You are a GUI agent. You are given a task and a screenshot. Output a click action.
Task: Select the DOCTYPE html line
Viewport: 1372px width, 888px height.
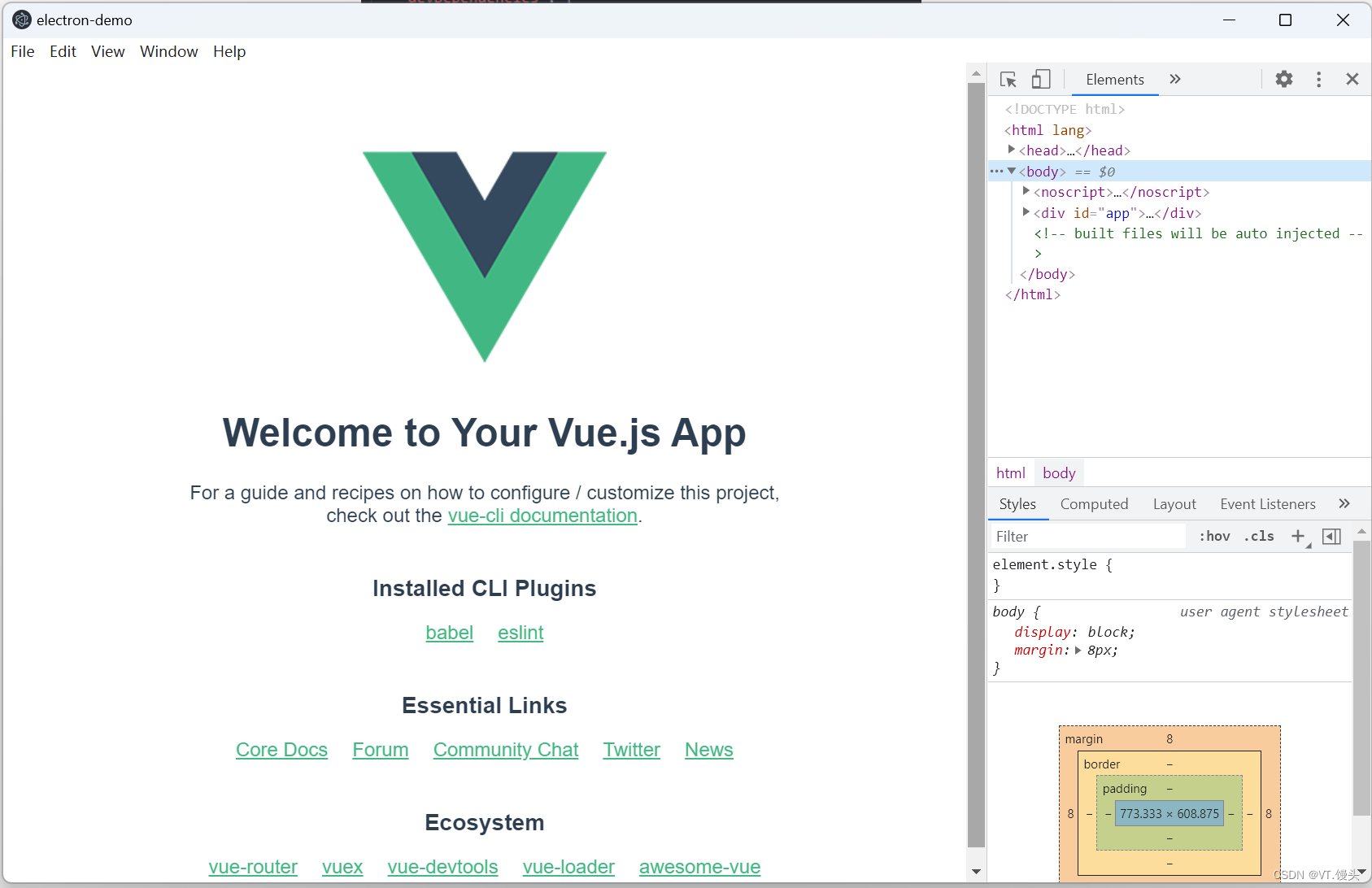1065,109
